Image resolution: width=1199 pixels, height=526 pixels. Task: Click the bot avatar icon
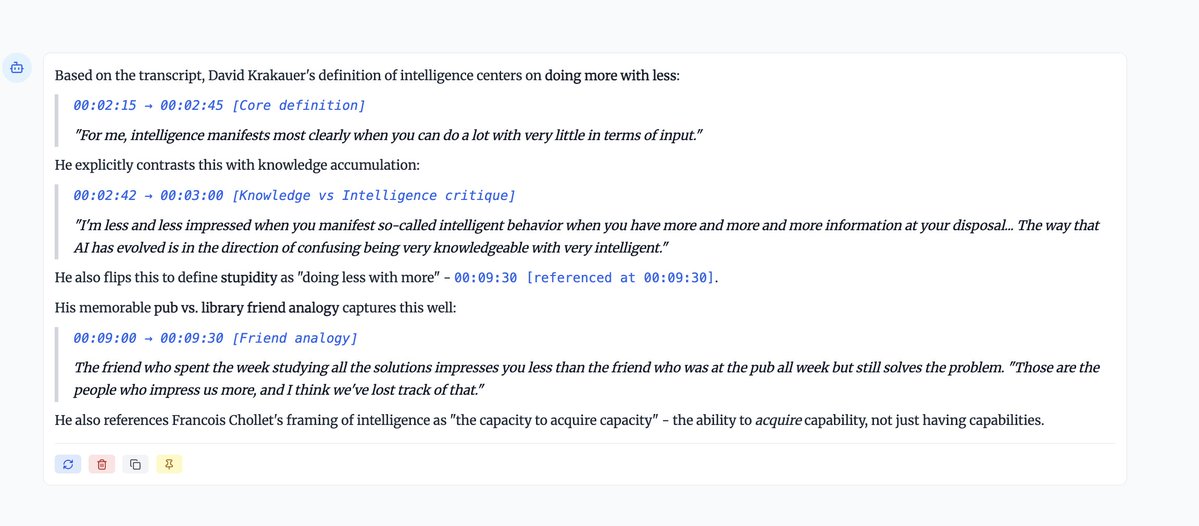[16, 68]
